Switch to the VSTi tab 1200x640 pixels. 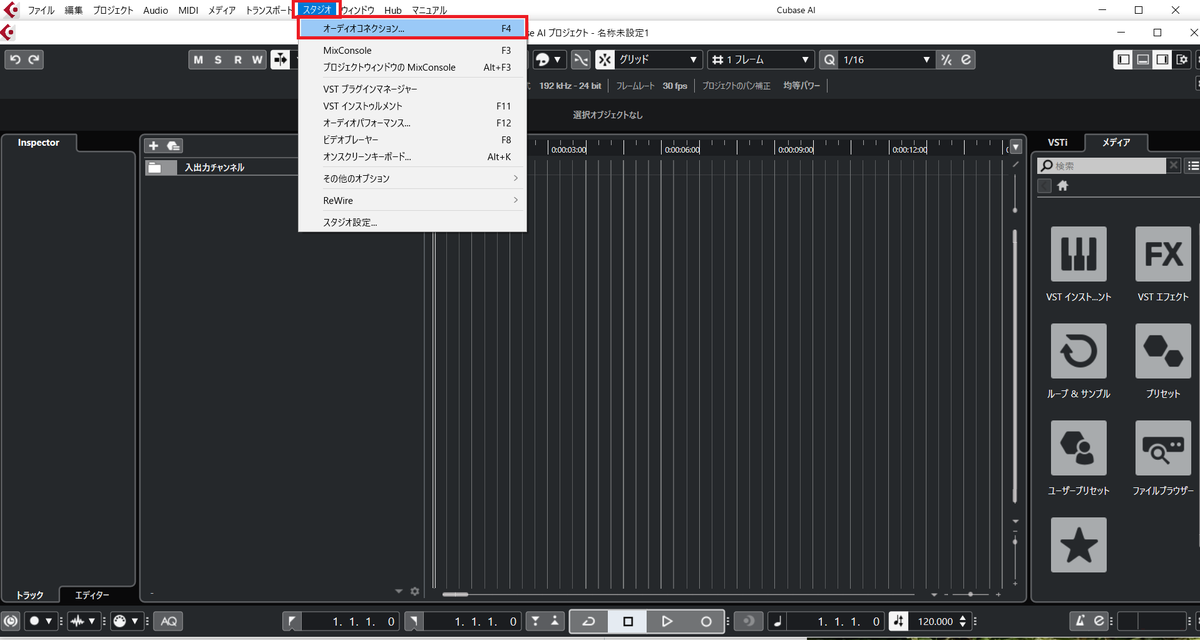coord(1057,142)
